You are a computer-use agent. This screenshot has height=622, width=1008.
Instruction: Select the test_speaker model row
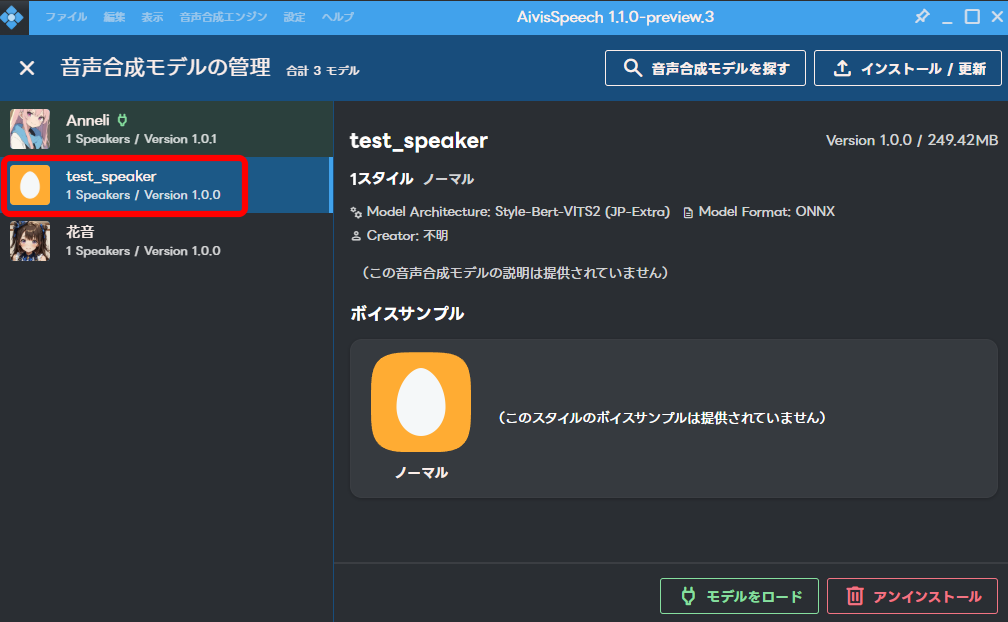pyautogui.click(x=166, y=185)
